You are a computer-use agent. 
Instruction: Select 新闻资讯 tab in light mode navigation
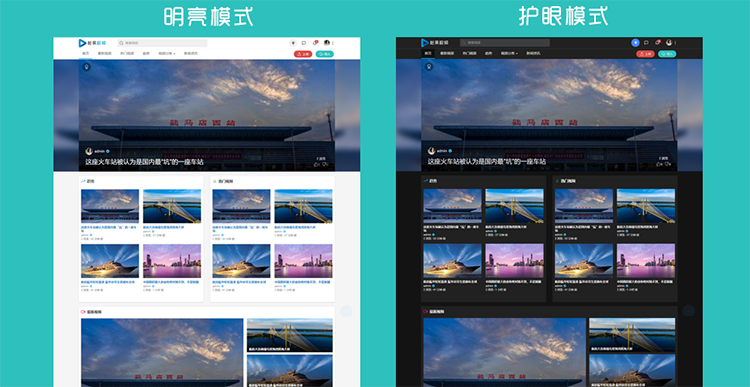(x=191, y=54)
